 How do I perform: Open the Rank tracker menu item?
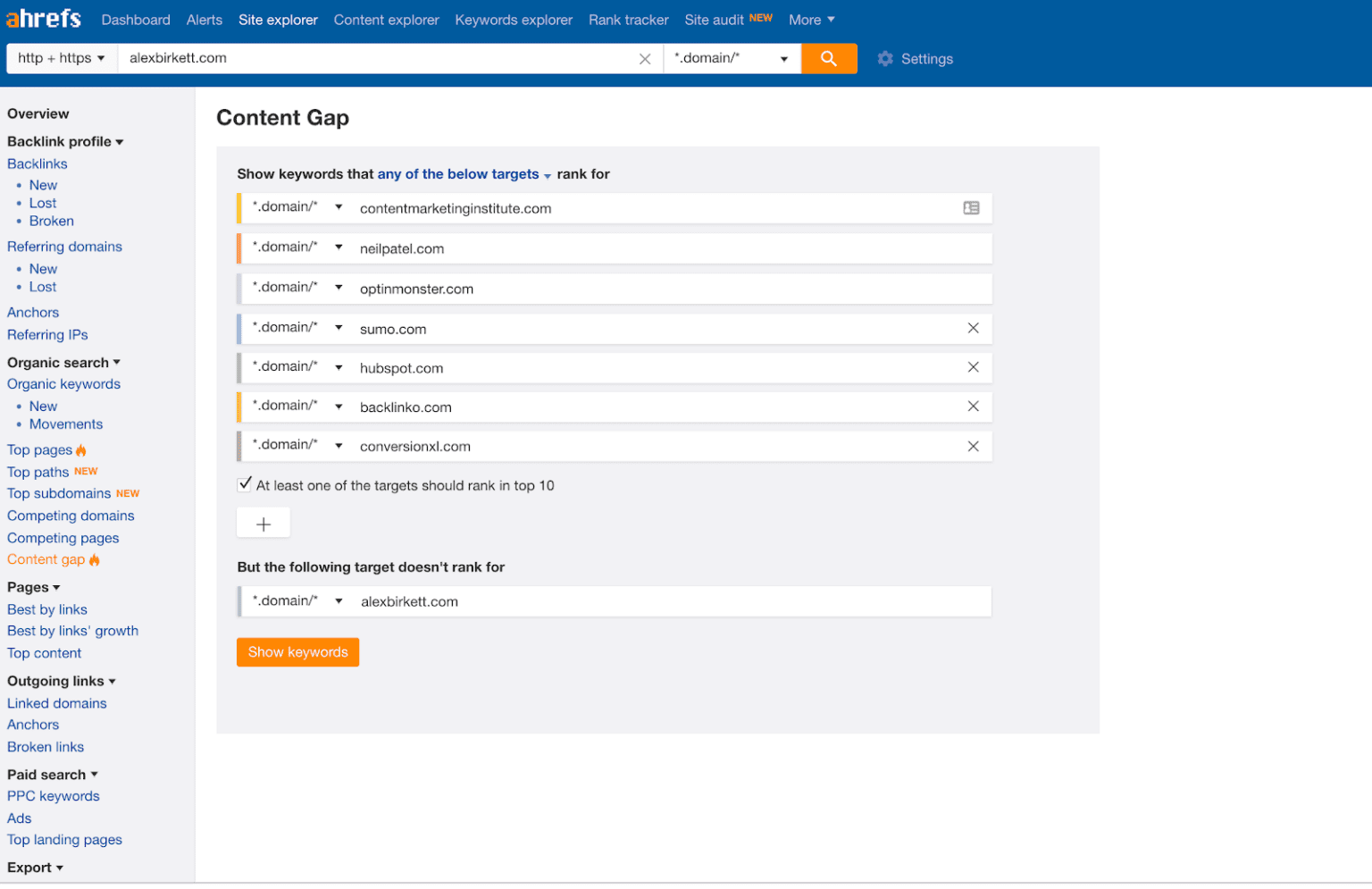pyautogui.click(x=628, y=19)
